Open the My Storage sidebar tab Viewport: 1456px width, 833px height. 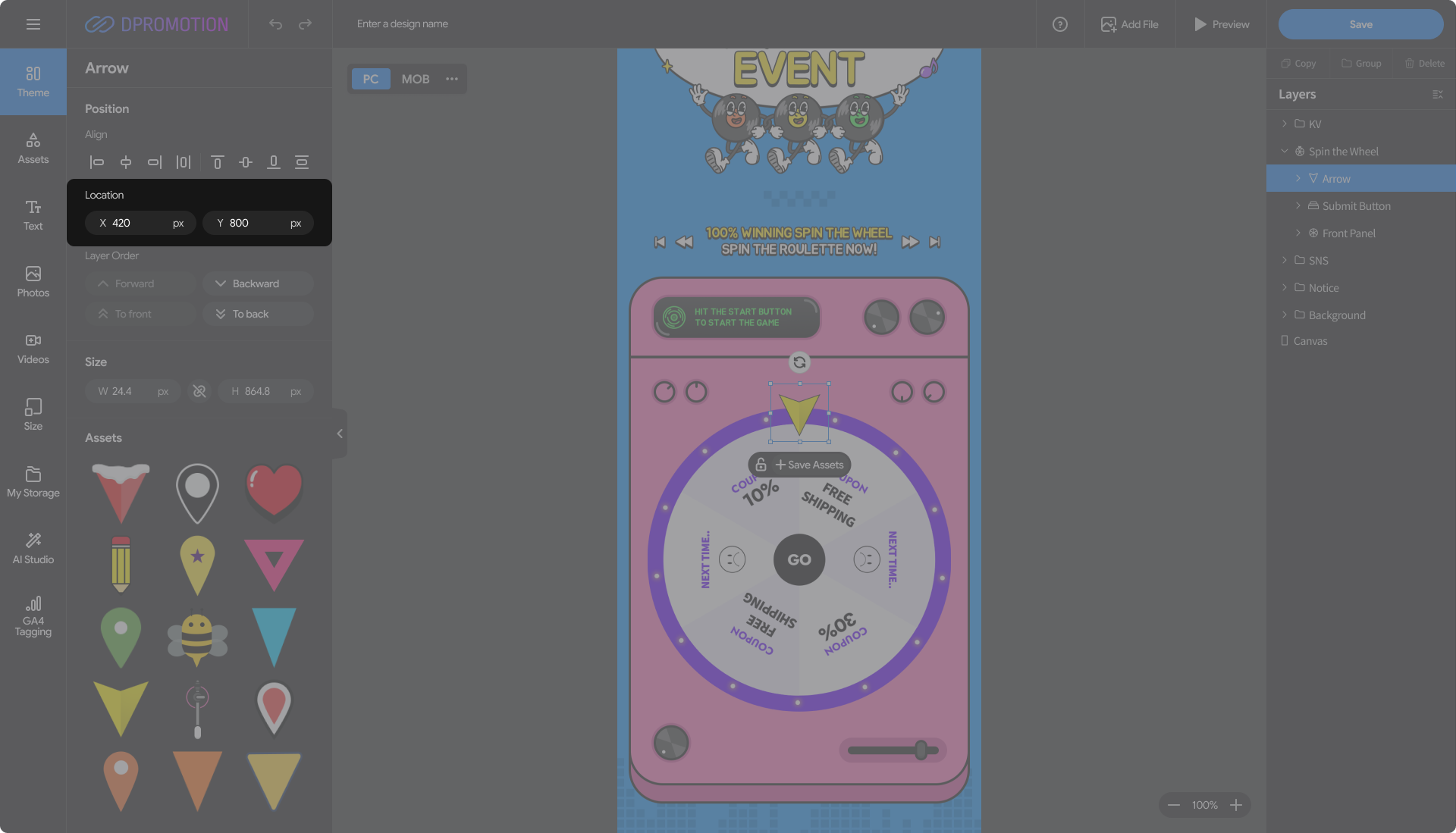click(x=33, y=482)
